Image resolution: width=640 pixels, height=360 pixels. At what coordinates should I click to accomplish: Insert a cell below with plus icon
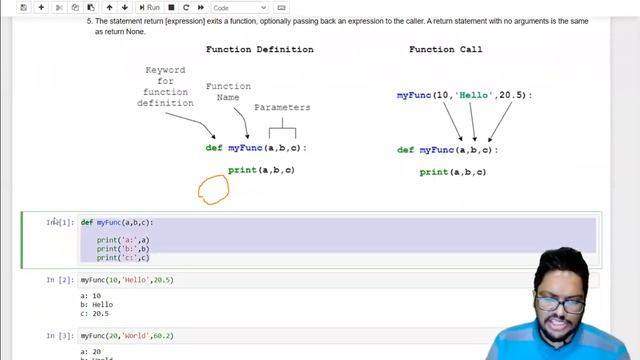tap(41, 7)
